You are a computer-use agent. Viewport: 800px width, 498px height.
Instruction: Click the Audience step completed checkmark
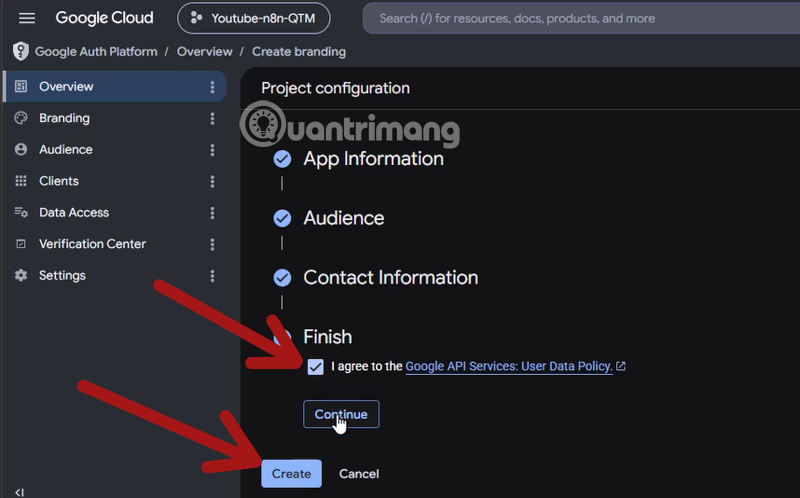282,218
